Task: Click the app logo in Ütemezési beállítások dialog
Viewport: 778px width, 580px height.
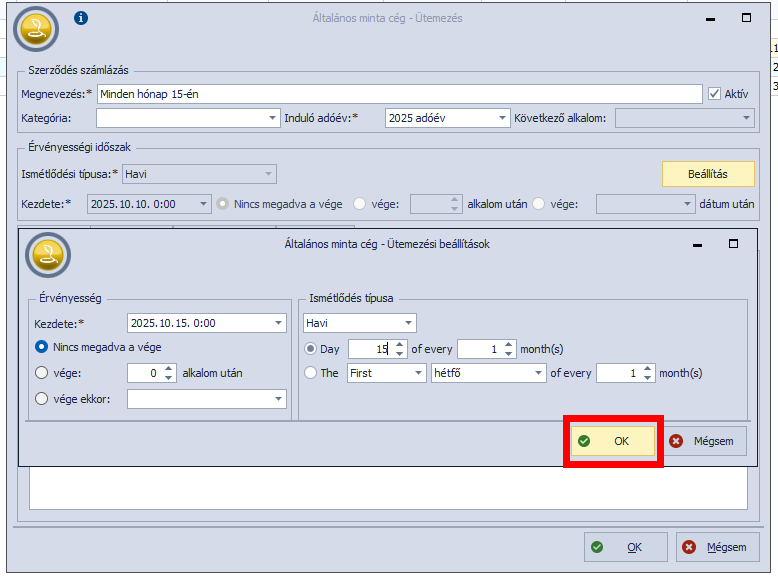Action: tap(47, 256)
